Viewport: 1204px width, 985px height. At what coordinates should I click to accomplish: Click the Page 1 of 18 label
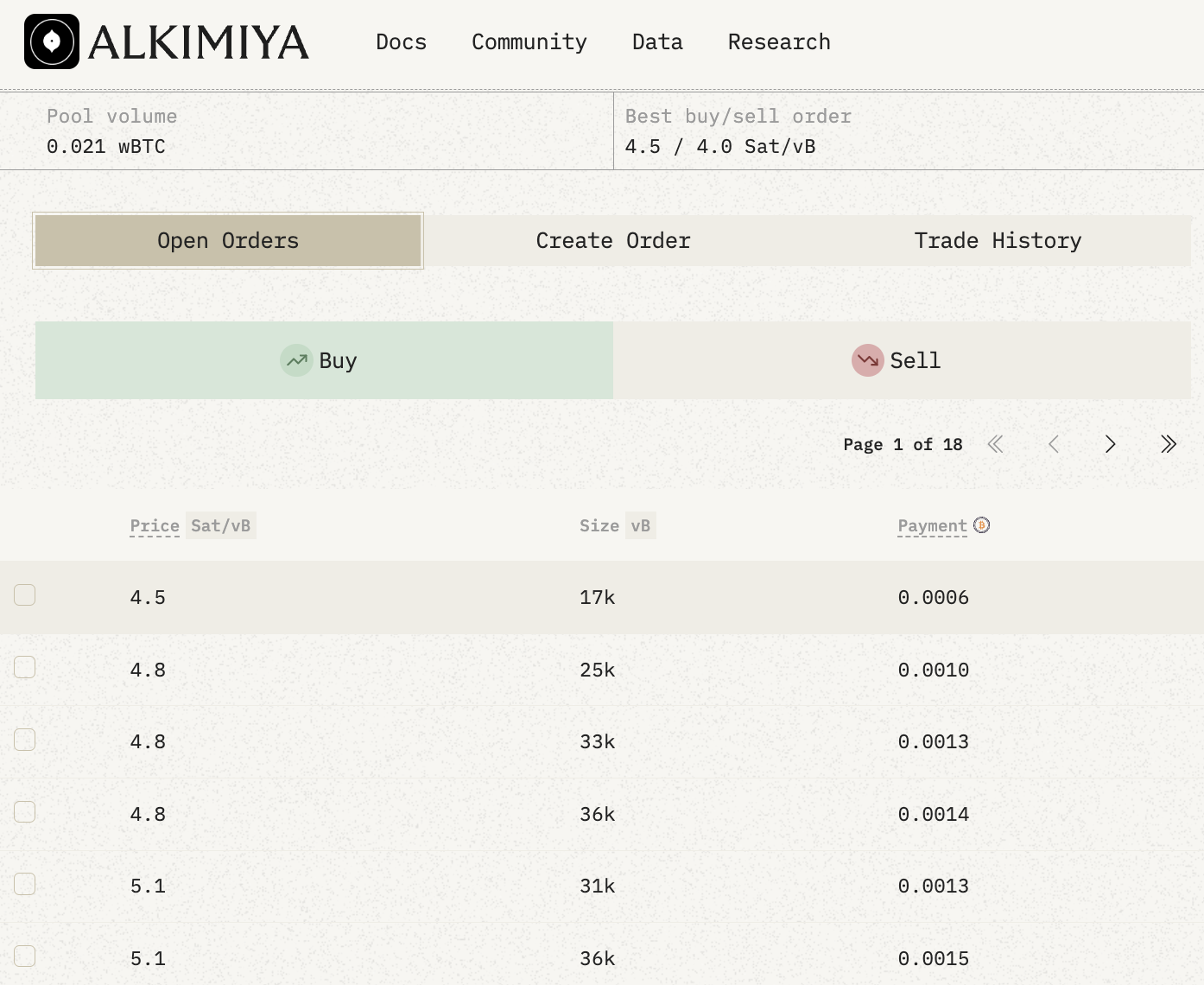(903, 444)
